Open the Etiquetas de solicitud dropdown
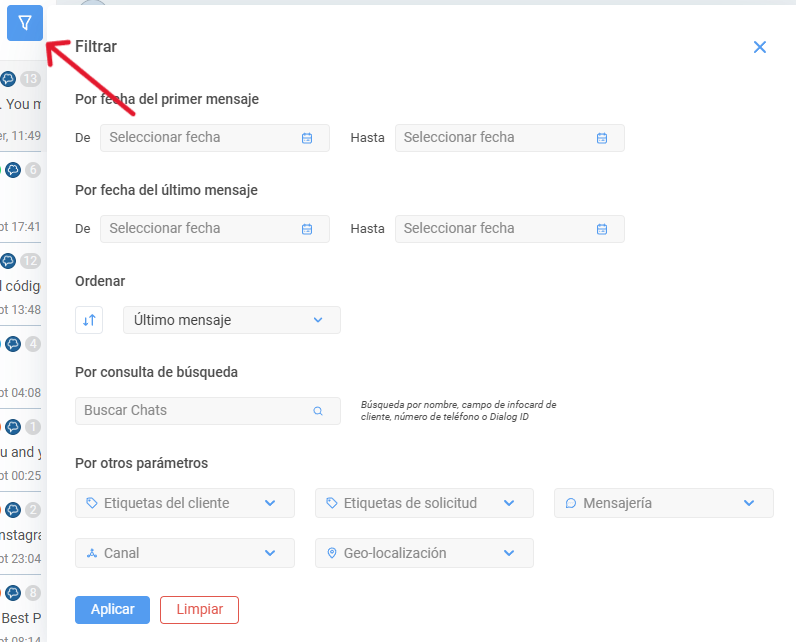796x642 pixels. [x=424, y=503]
